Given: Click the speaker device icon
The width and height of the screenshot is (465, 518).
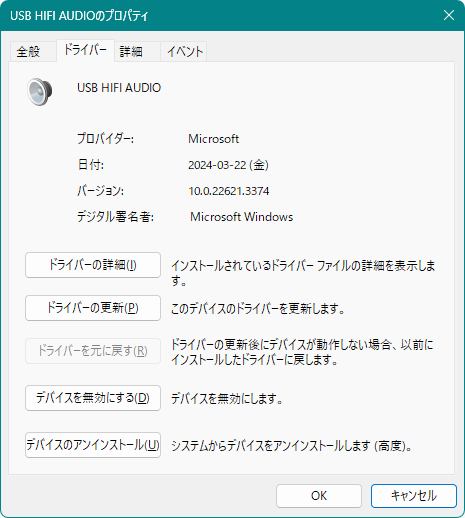Looking at the screenshot, I should 40,92.
